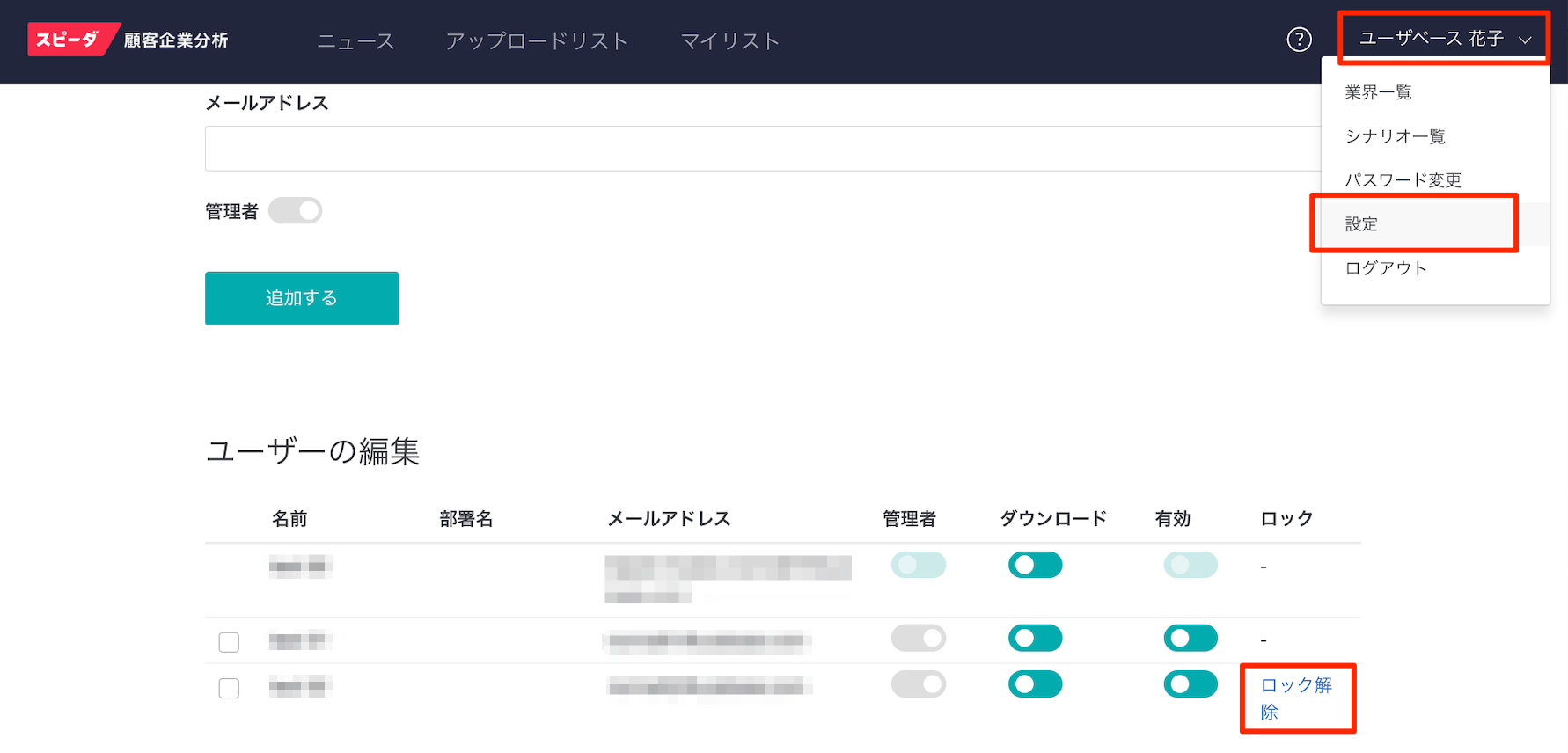The width and height of the screenshot is (1568, 753).
Task: Click the 管理者 column header in table
Action: pos(910,519)
